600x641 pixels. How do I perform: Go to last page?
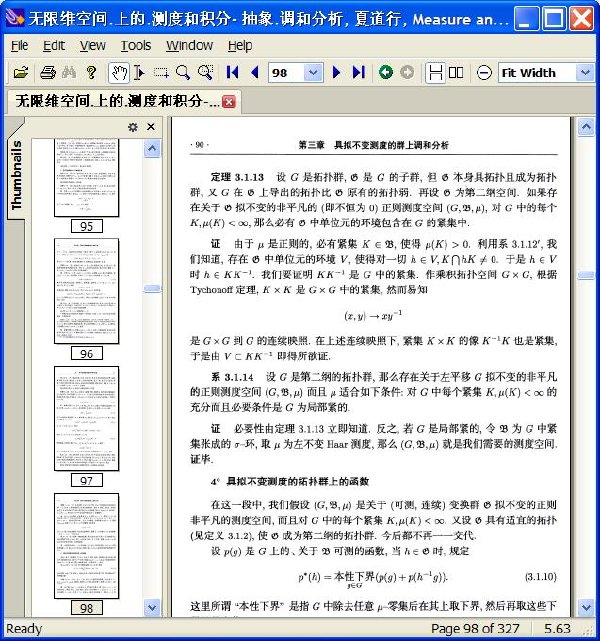click(358, 73)
